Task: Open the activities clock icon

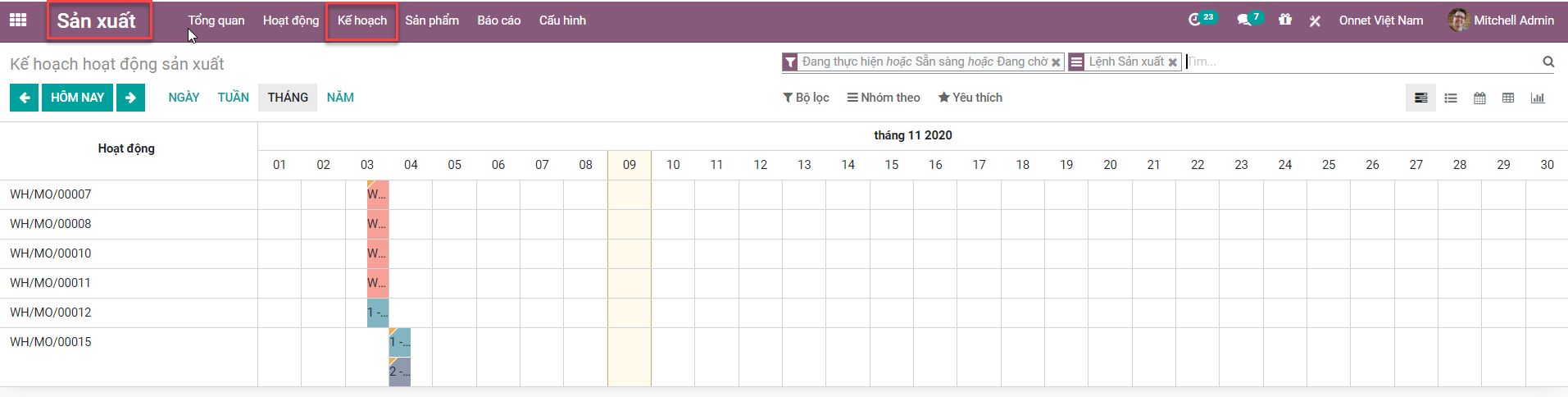Action: pyautogui.click(x=1196, y=21)
